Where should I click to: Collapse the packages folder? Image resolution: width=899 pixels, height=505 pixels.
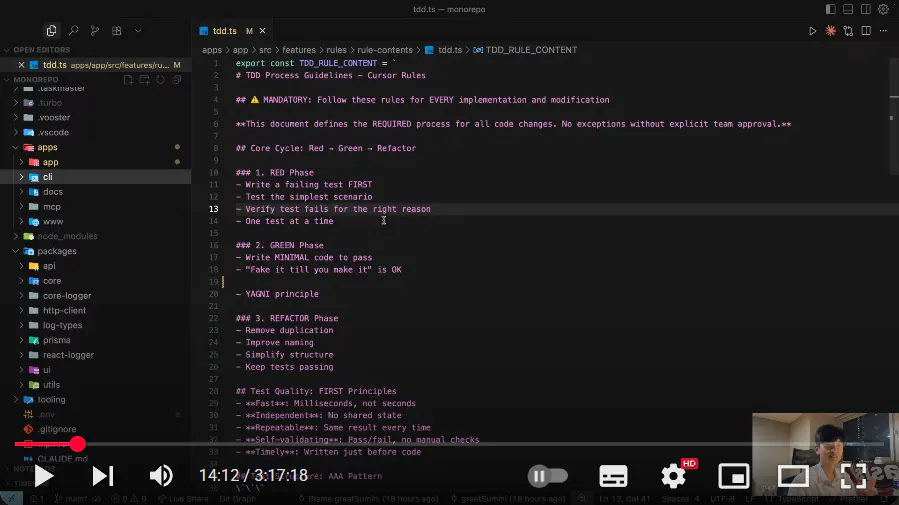point(15,251)
